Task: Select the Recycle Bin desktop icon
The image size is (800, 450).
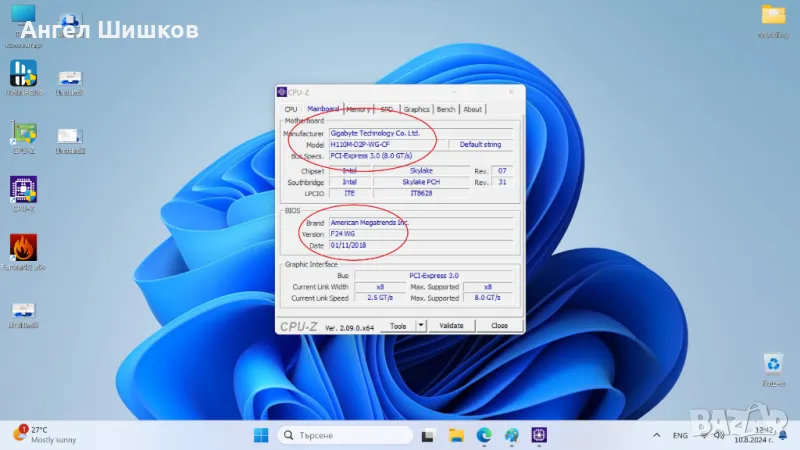Action: click(773, 366)
